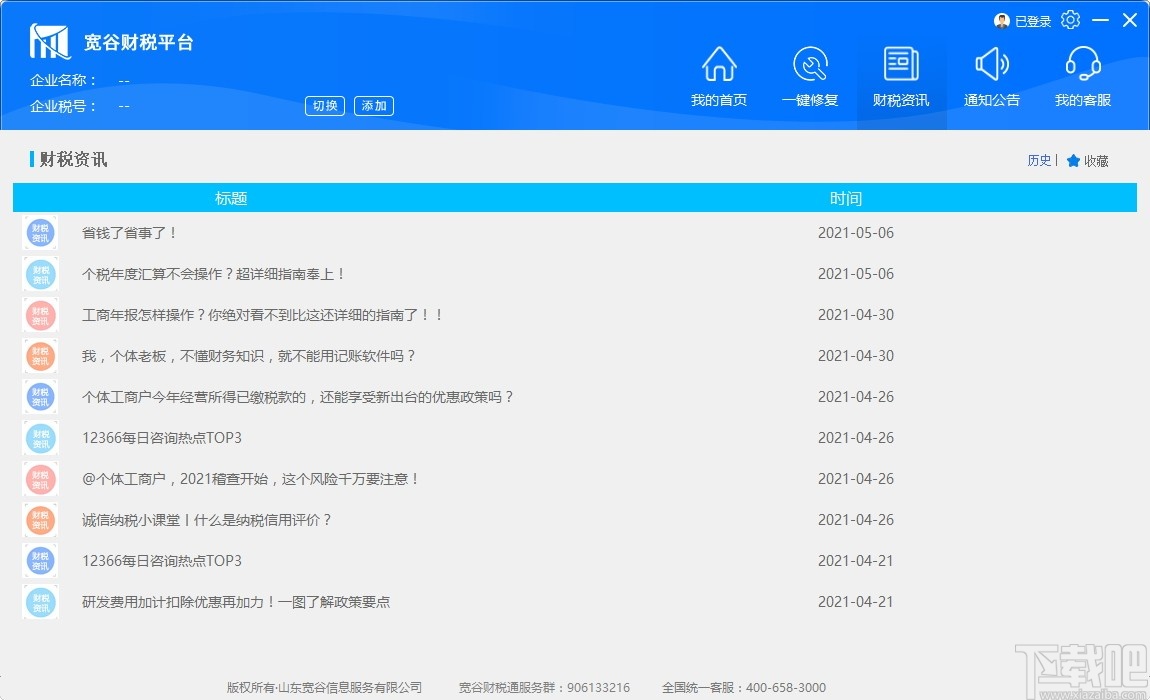The width and height of the screenshot is (1150, 700).
Task: Open 切换 to switch enterprise
Action: (324, 105)
